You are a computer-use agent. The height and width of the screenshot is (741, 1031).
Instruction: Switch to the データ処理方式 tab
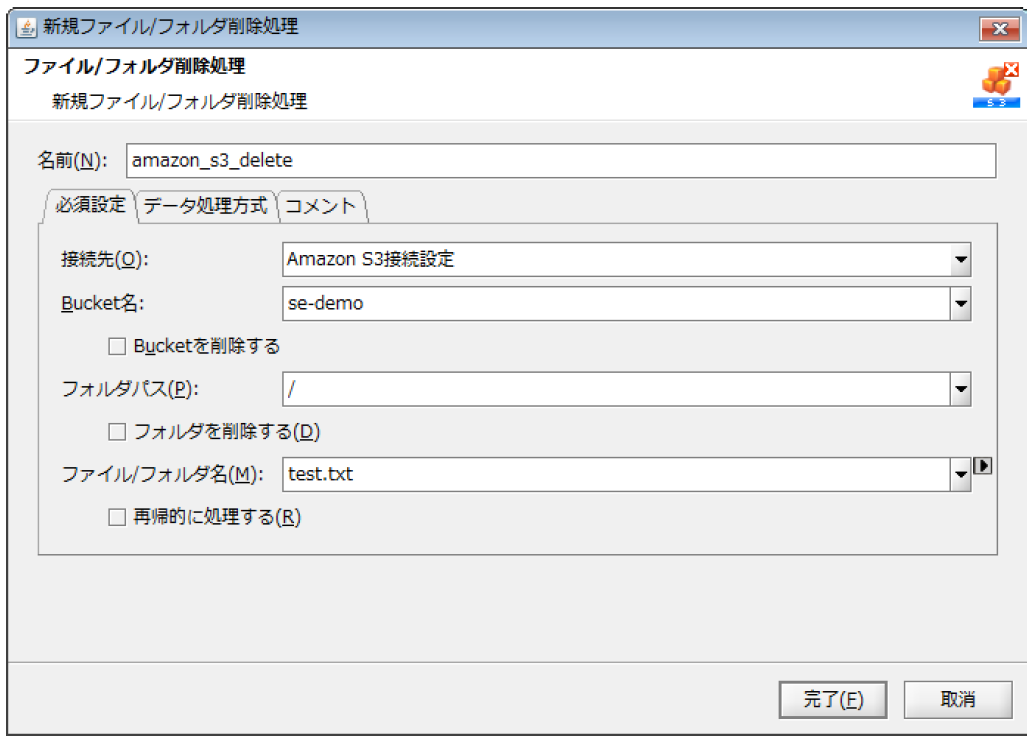tap(206, 206)
